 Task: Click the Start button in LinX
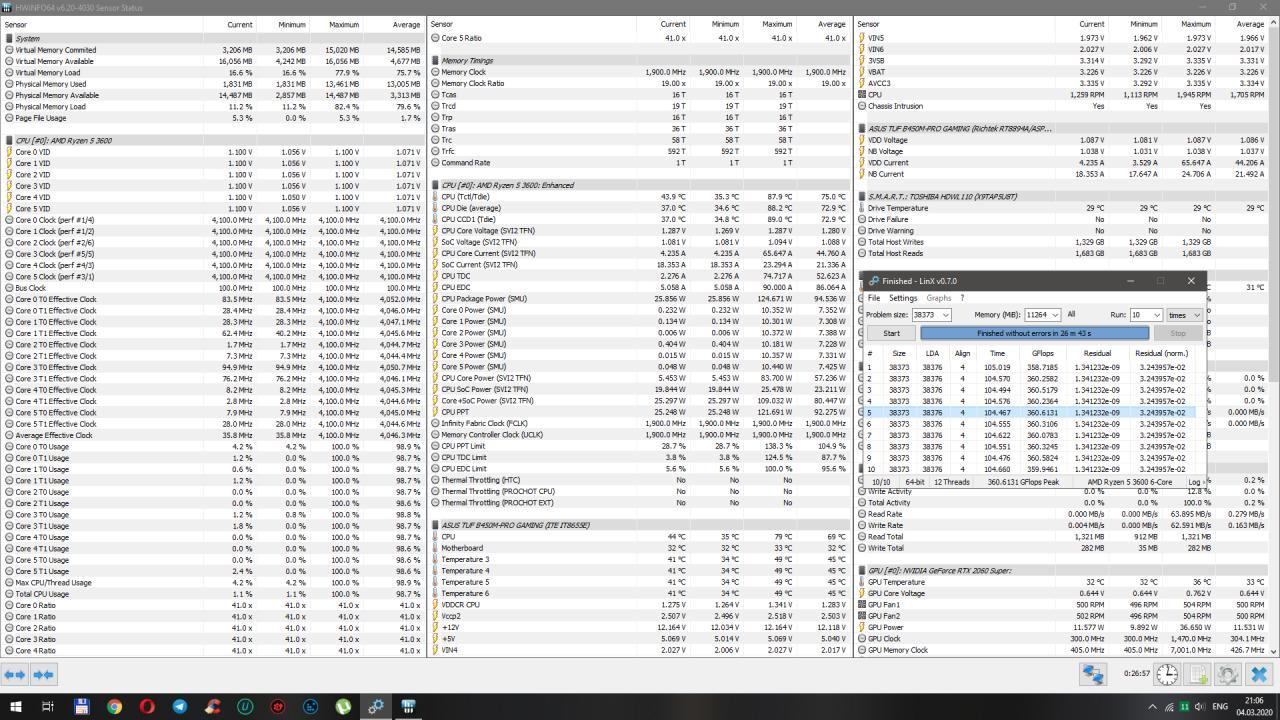[891, 333]
